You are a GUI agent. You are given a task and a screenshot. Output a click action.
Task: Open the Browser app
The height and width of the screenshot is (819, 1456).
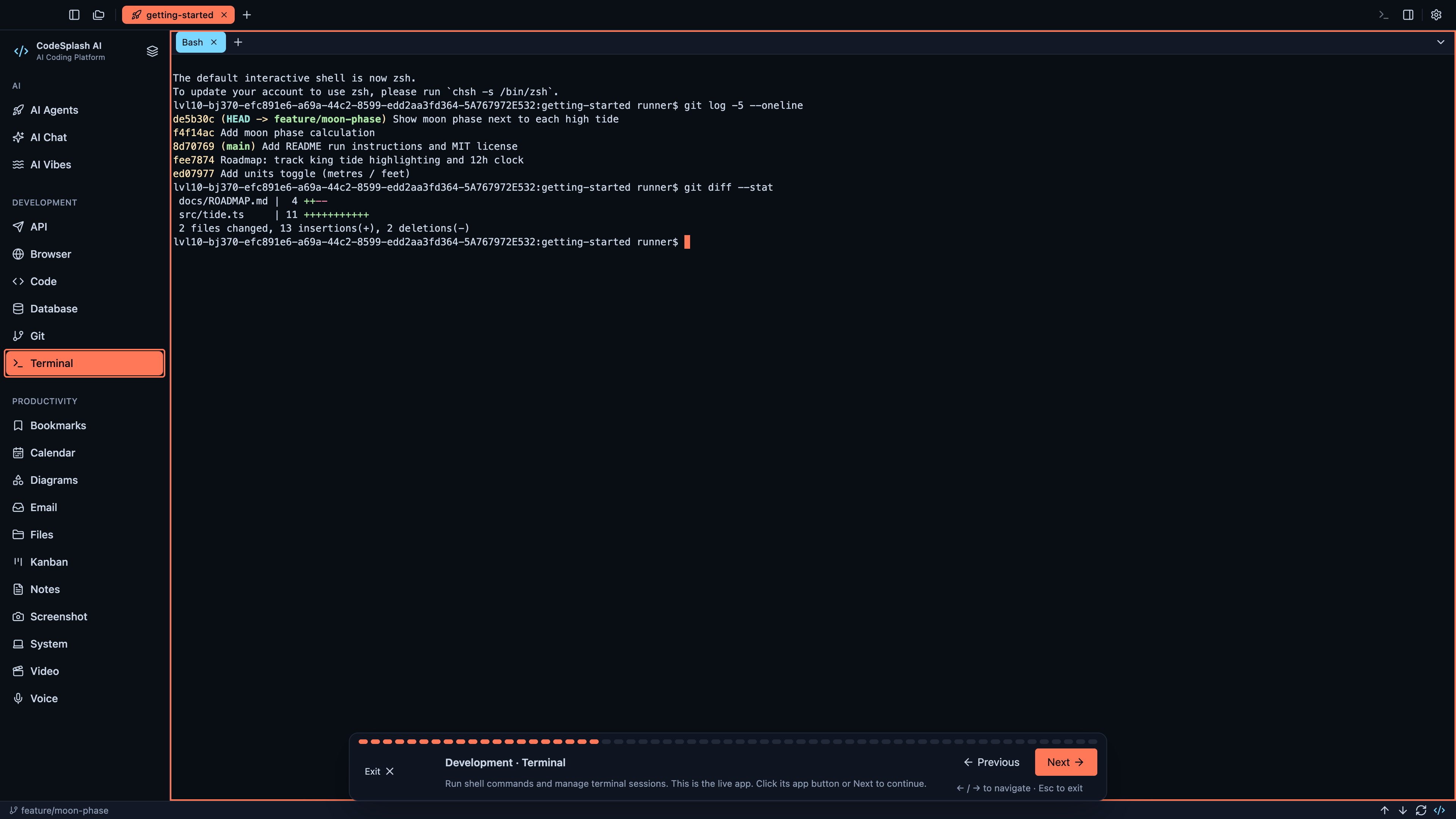[x=84, y=254]
